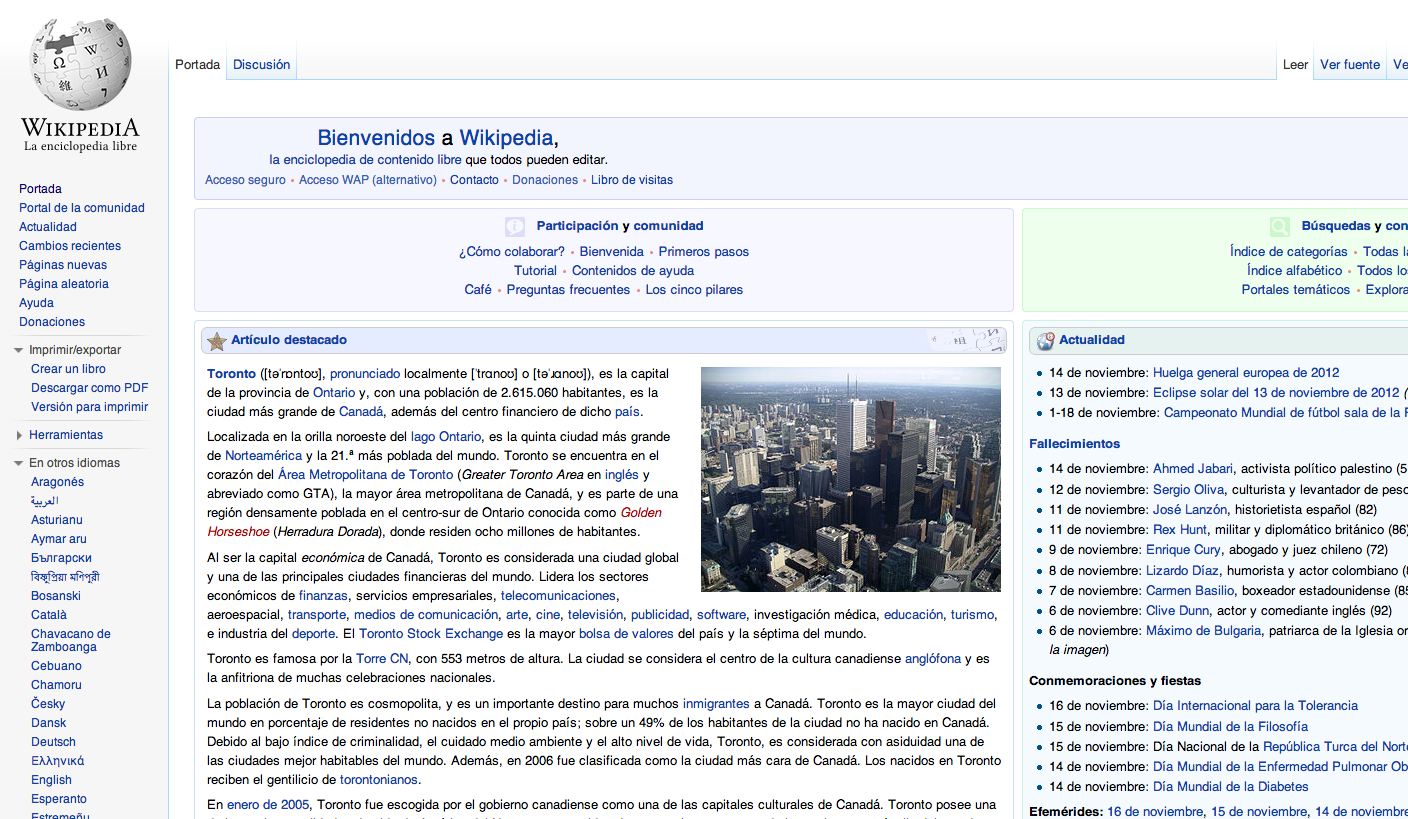Click ¿Cómo colaborar? link

pyautogui.click(x=512, y=252)
